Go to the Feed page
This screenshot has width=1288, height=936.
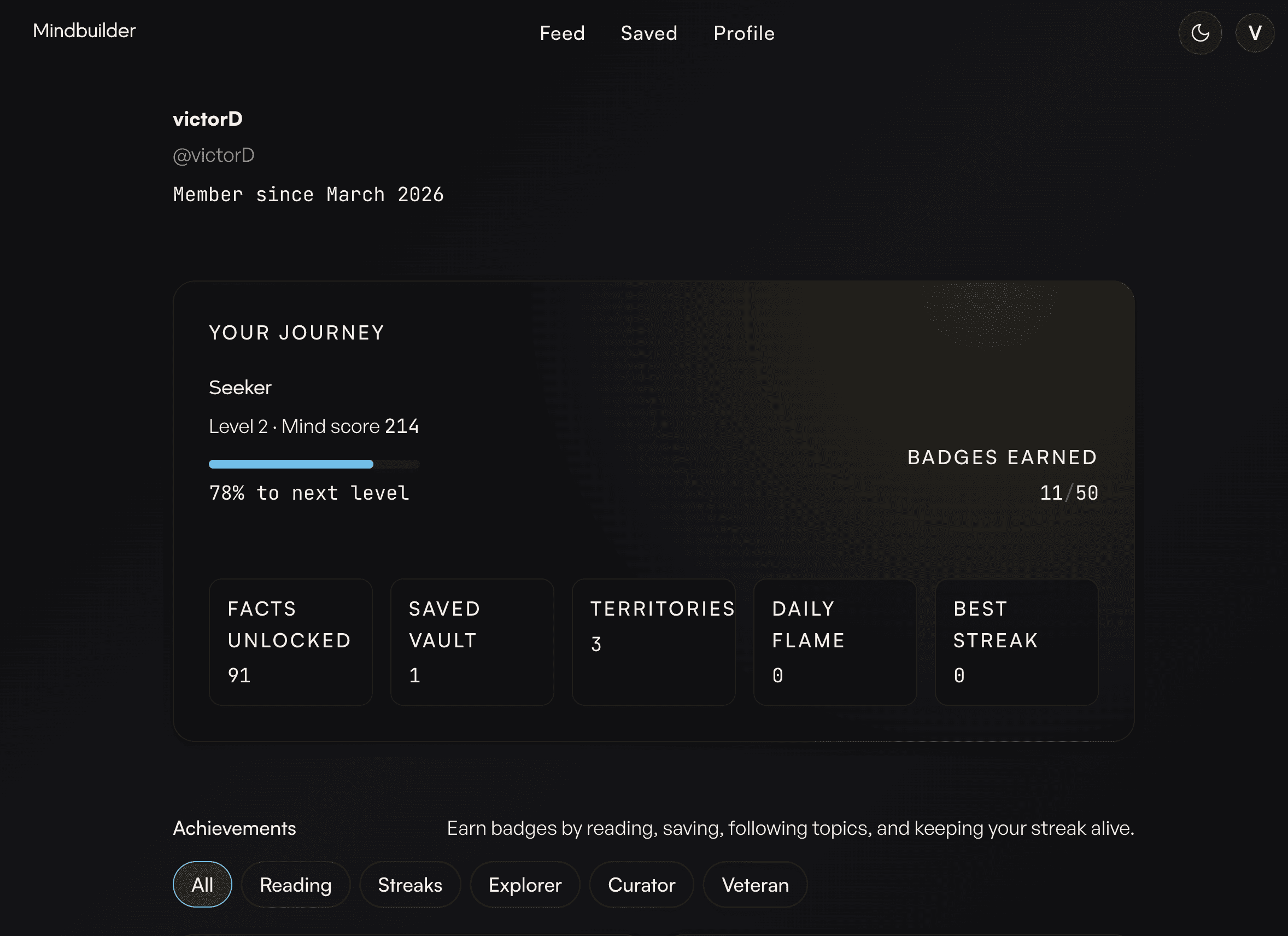(x=561, y=33)
